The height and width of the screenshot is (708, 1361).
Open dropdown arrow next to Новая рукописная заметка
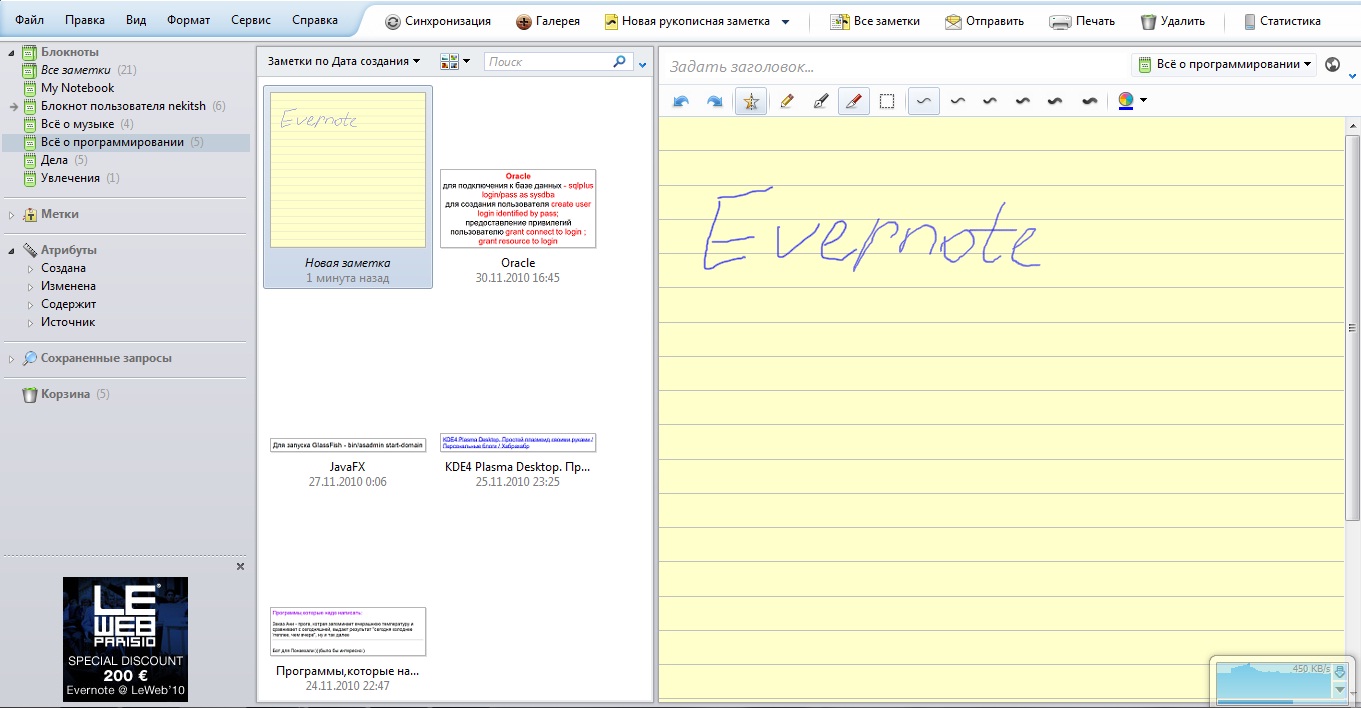pyautogui.click(x=785, y=21)
